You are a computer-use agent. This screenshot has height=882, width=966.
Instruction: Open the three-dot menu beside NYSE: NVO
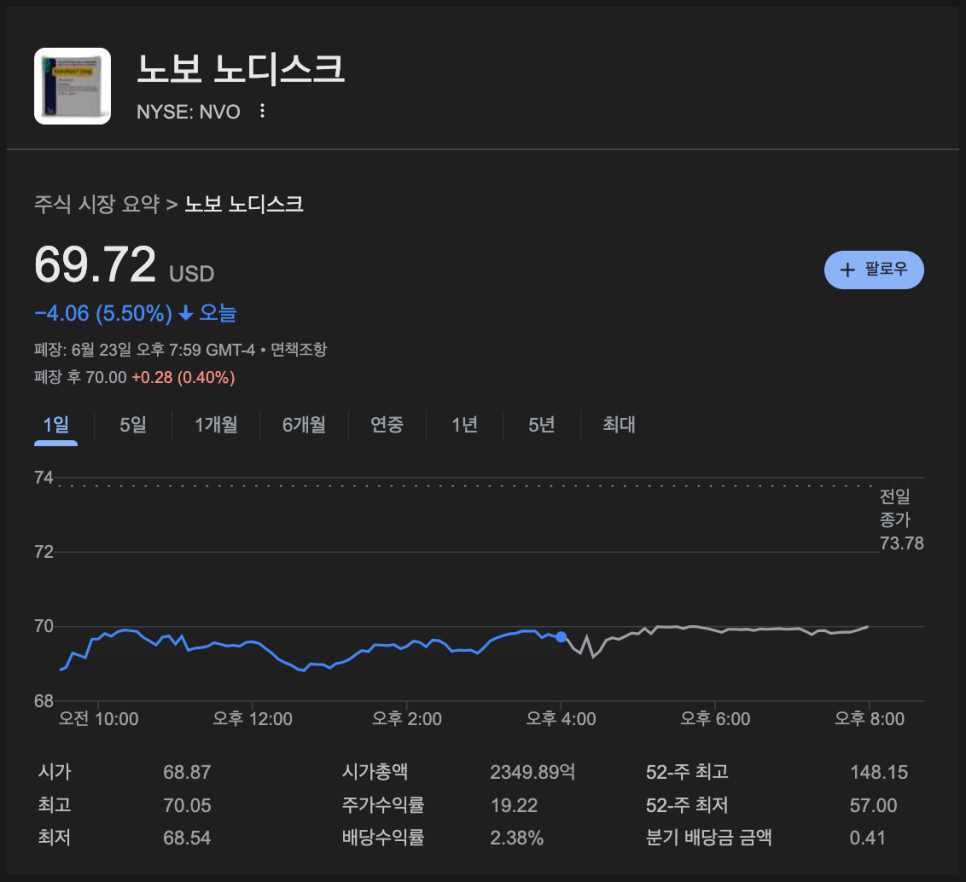[x=262, y=111]
